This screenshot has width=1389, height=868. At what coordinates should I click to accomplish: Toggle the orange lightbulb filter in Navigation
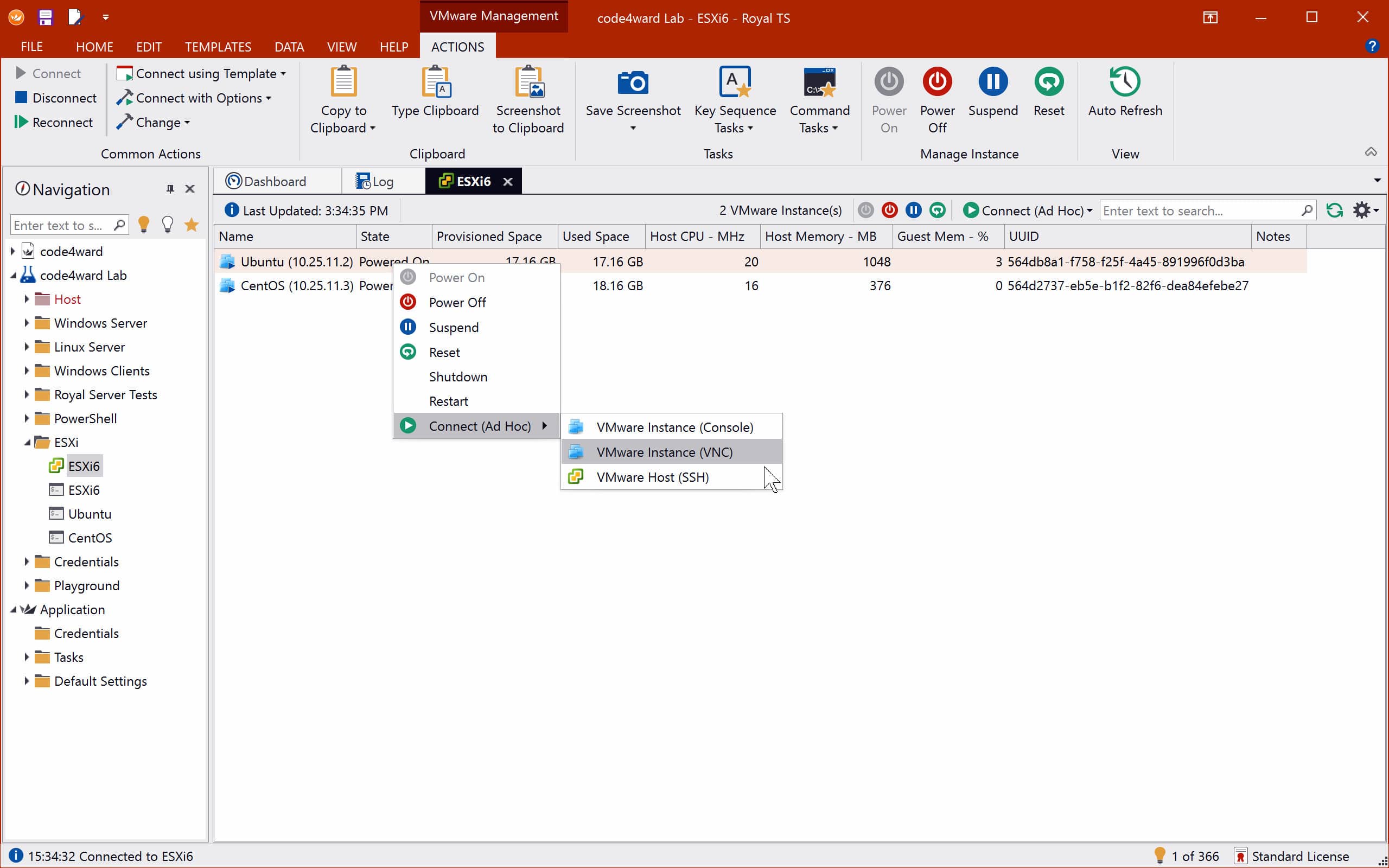click(143, 225)
